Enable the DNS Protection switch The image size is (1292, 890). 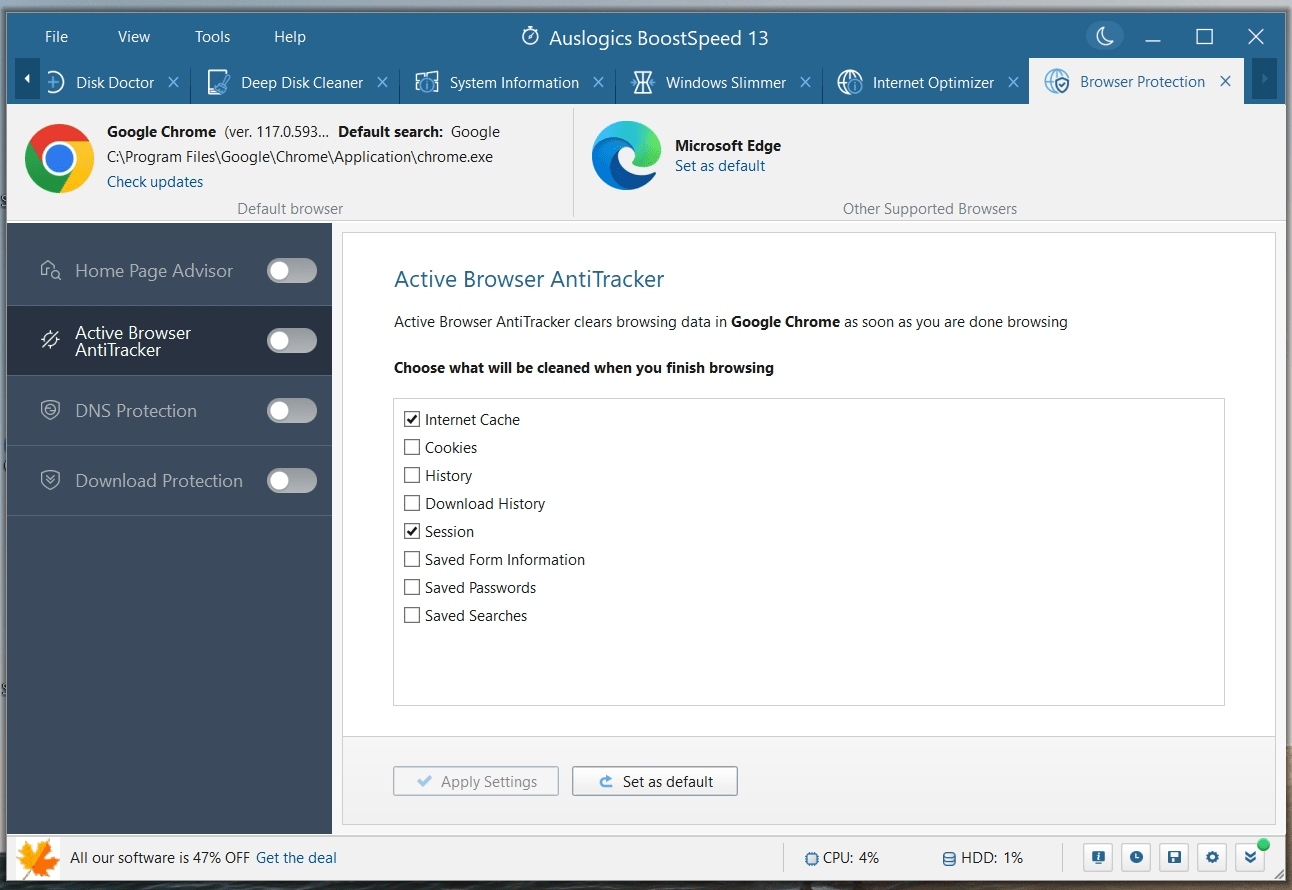pos(292,410)
